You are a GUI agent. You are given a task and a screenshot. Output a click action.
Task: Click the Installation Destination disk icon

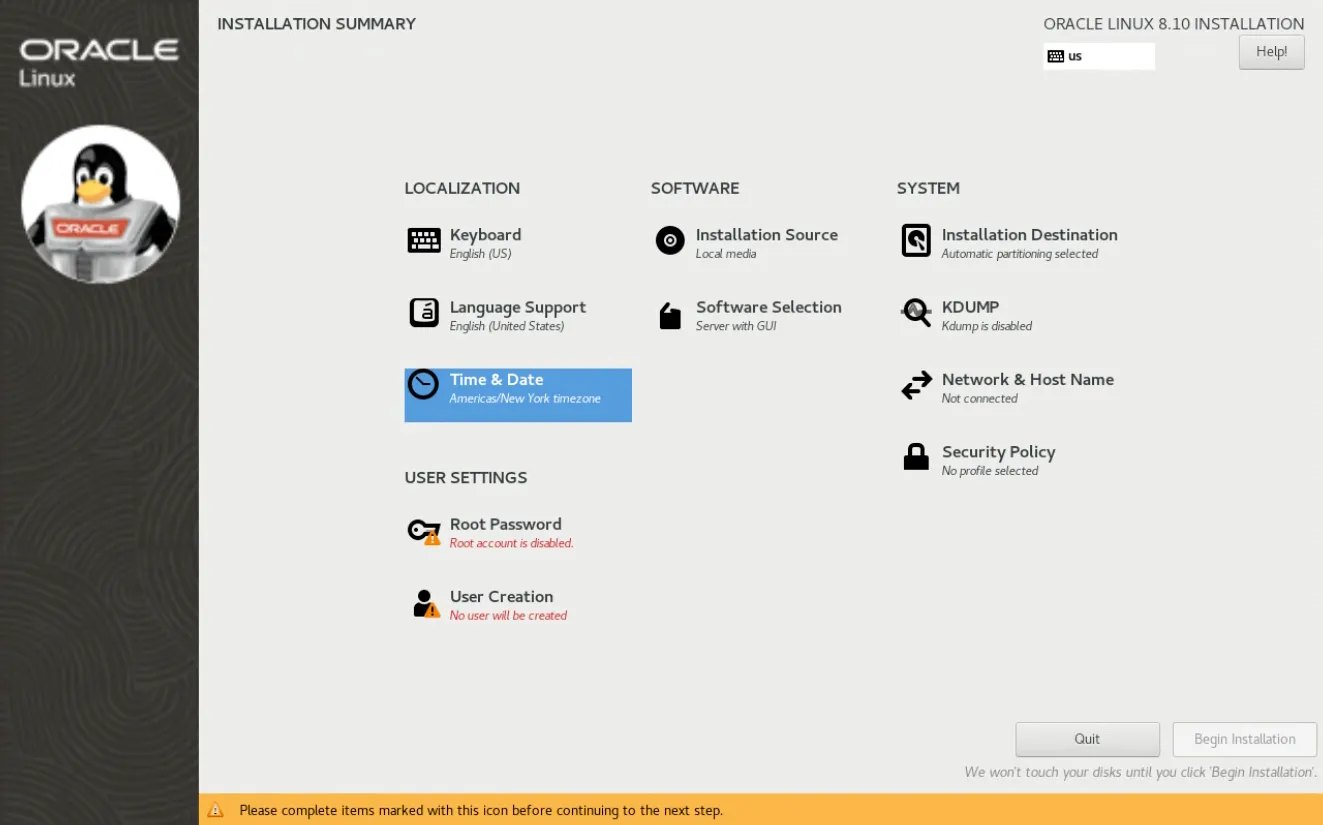click(x=916, y=241)
